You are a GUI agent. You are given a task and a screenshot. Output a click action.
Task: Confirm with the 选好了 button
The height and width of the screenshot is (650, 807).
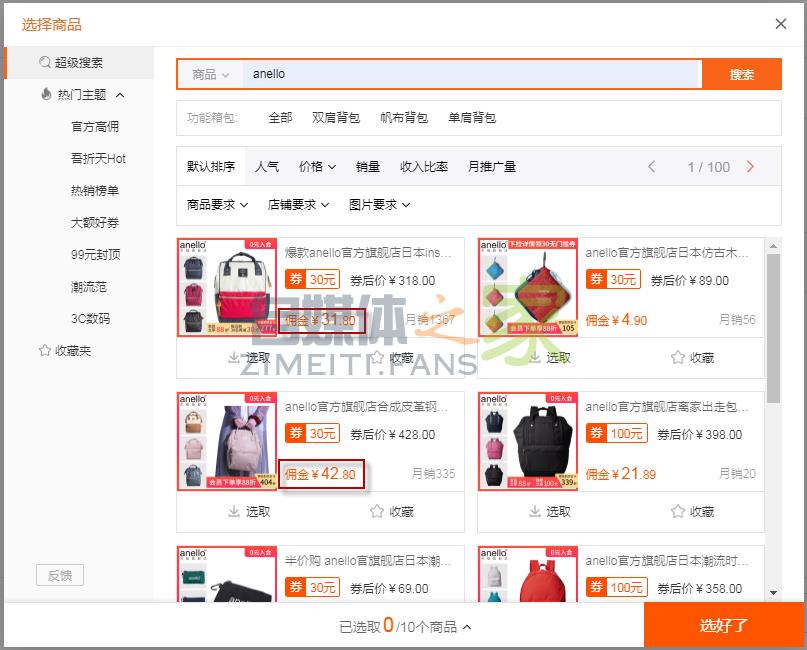pyautogui.click(x=723, y=626)
